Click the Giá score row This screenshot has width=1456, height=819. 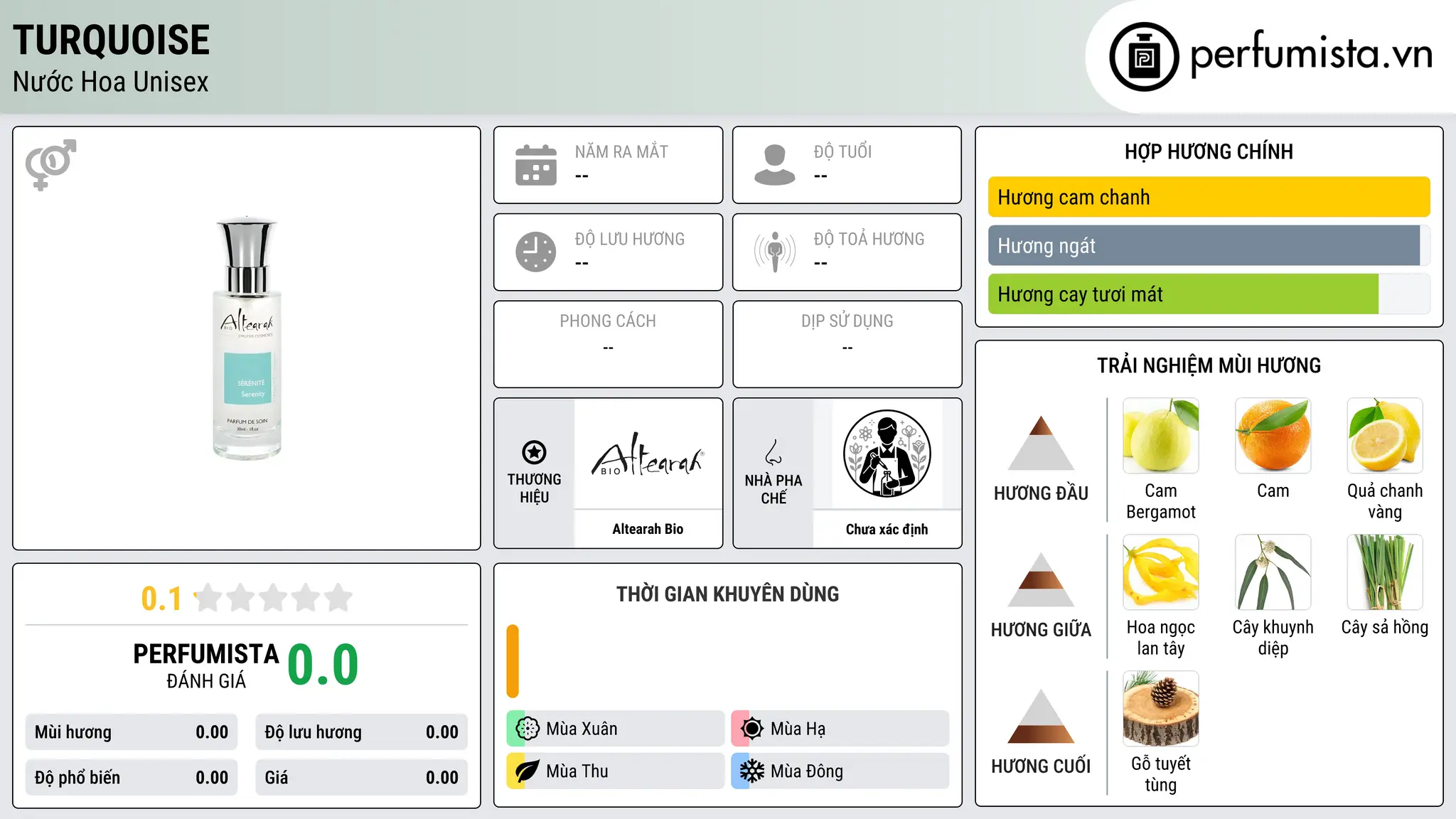[x=362, y=778]
